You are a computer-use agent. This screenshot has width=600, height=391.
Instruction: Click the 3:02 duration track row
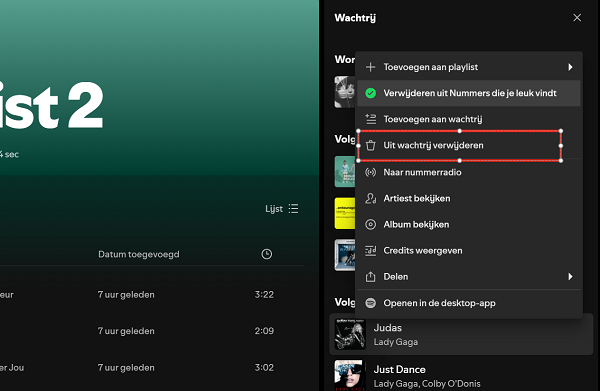[152, 368]
